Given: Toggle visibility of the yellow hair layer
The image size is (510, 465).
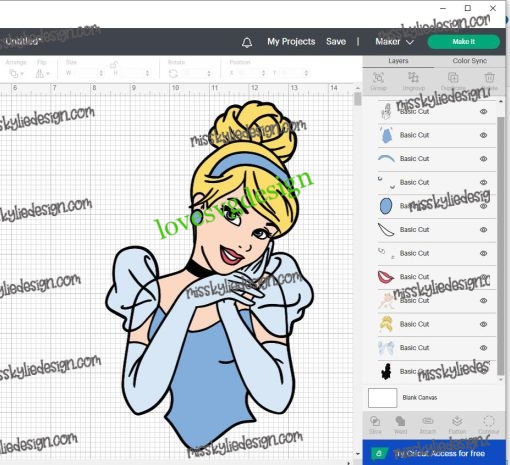Looking at the screenshot, I should (484, 324).
